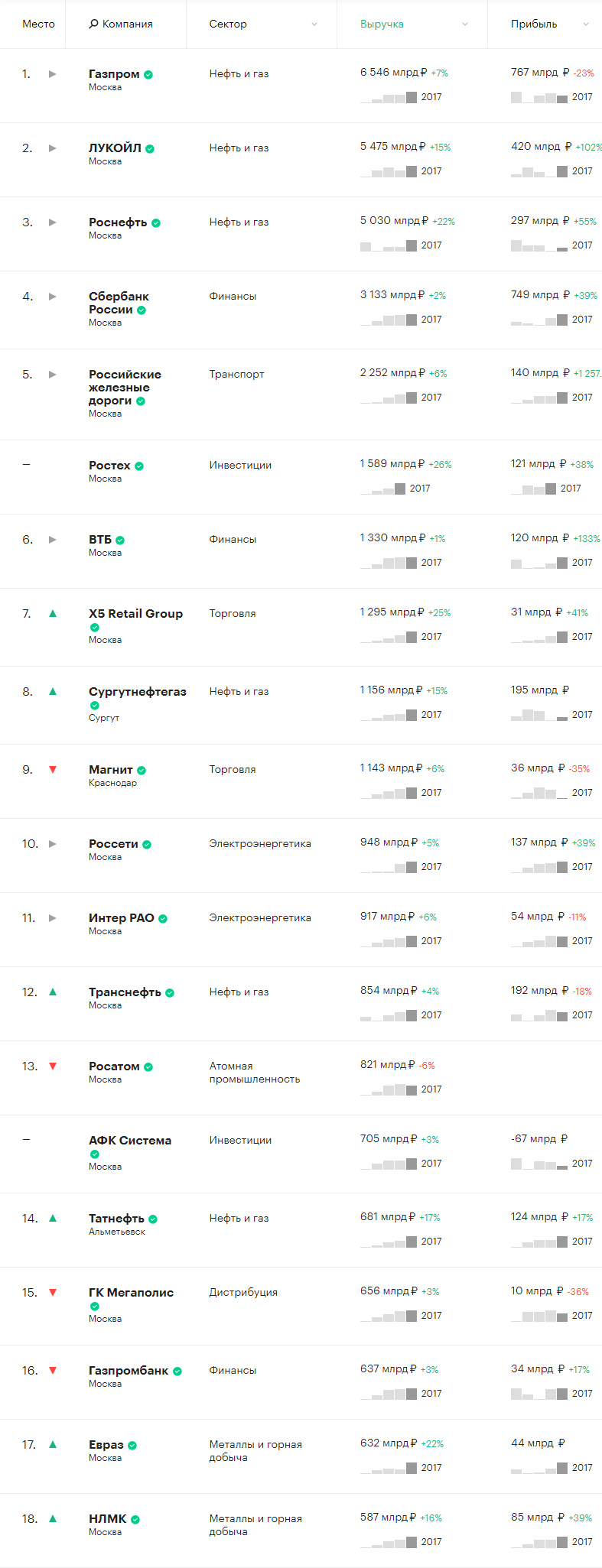This screenshot has width=602, height=1568.
Task: Click Газпром's green verified badge
Action: [x=148, y=75]
